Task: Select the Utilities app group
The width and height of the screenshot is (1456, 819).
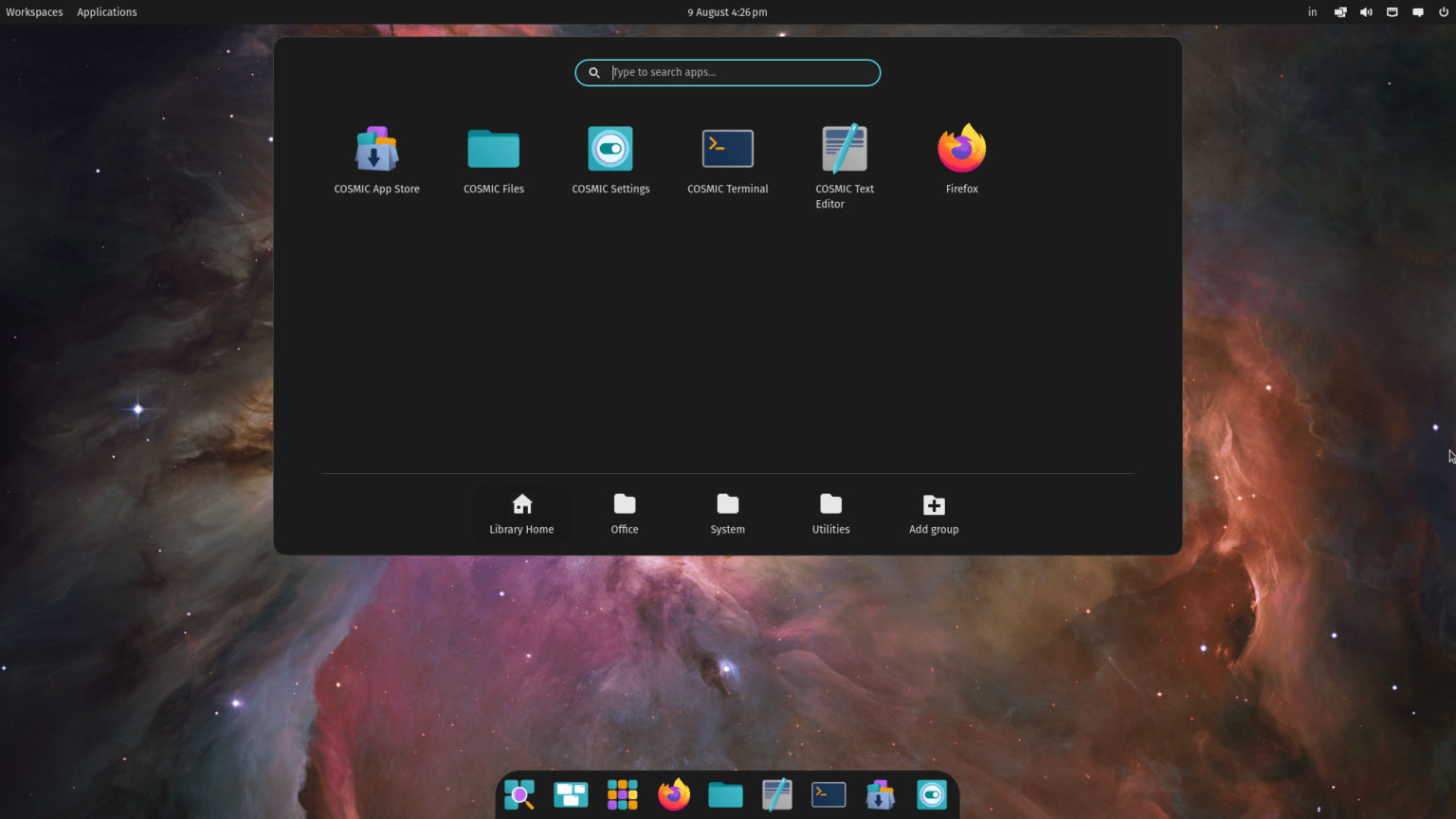Action: click(x=830, y=514)
